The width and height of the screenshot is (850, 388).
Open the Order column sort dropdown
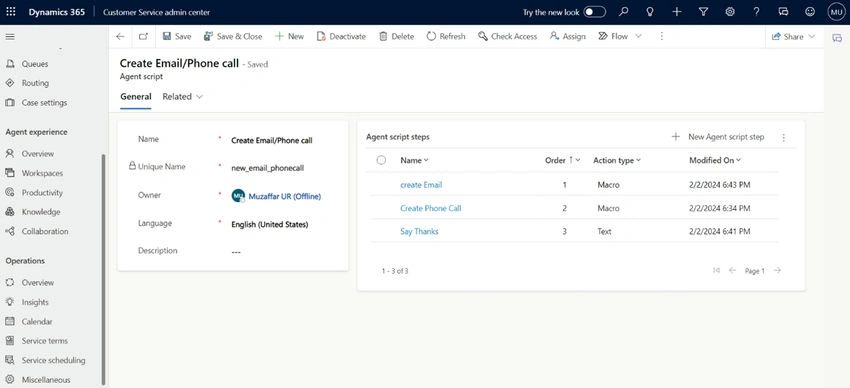[x=563, y=160]
